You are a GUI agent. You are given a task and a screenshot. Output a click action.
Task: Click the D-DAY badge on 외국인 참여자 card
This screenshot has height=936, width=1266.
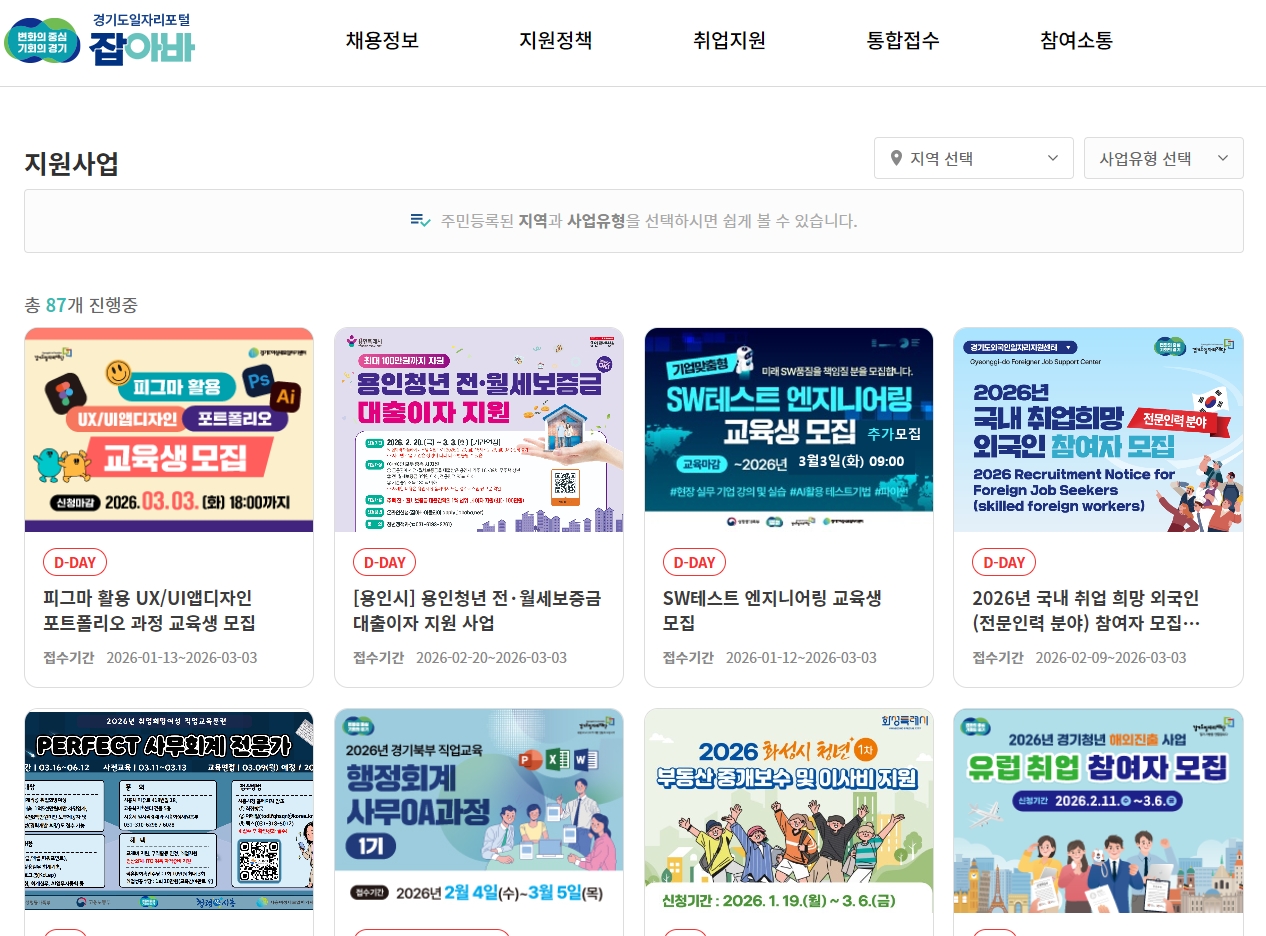pyautogui.click(x=1004, y=562)
